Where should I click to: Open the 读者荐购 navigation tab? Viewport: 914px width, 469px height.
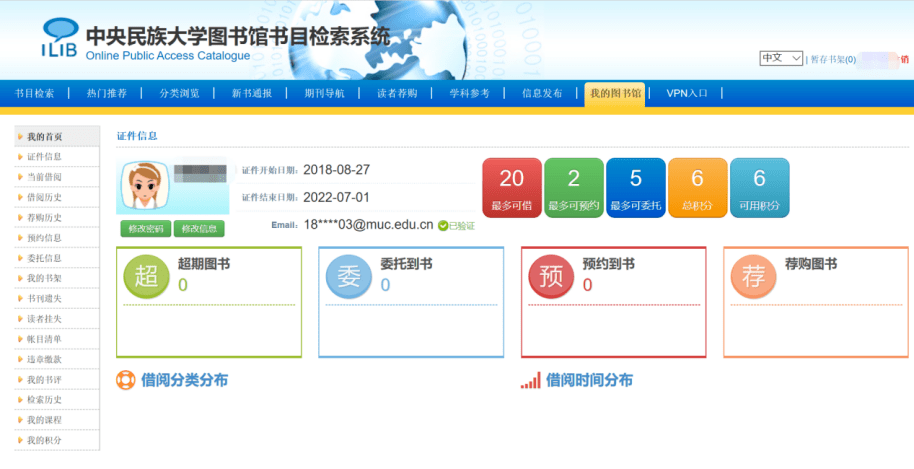(397, 93)
